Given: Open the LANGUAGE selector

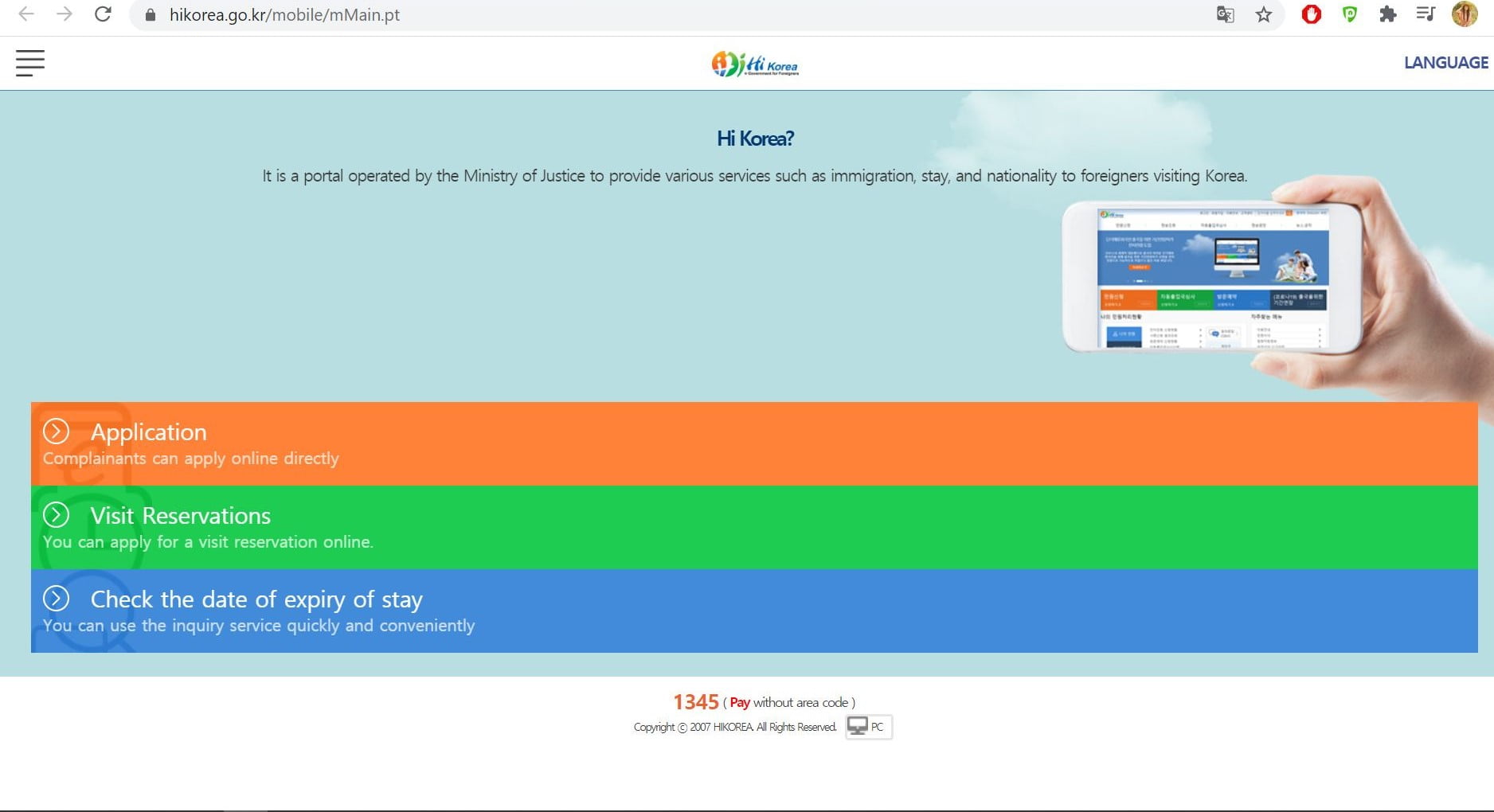Looking at the screenshot, I should pos(1445,63).
